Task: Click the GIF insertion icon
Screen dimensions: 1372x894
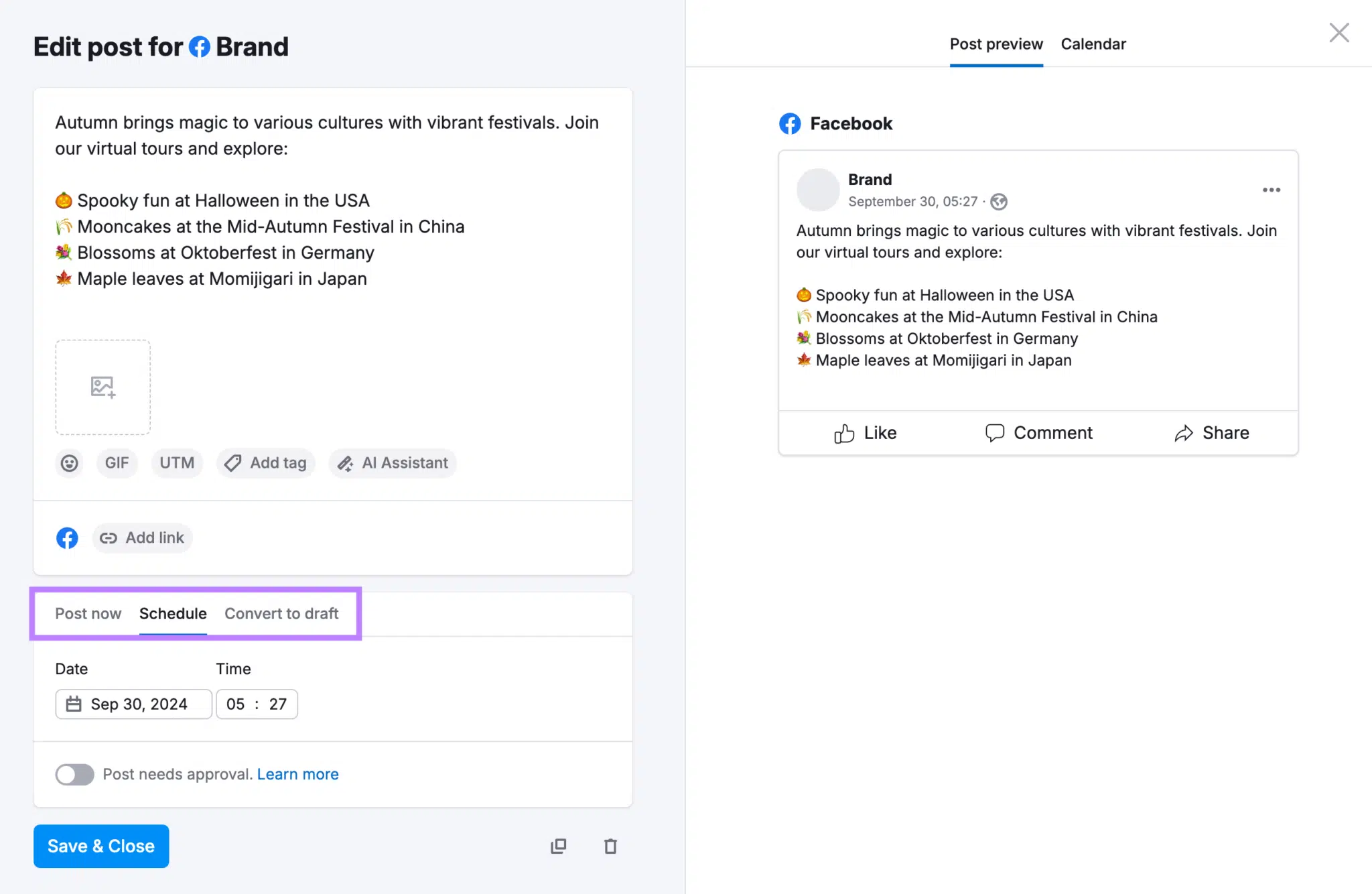Action: (113, 462)
